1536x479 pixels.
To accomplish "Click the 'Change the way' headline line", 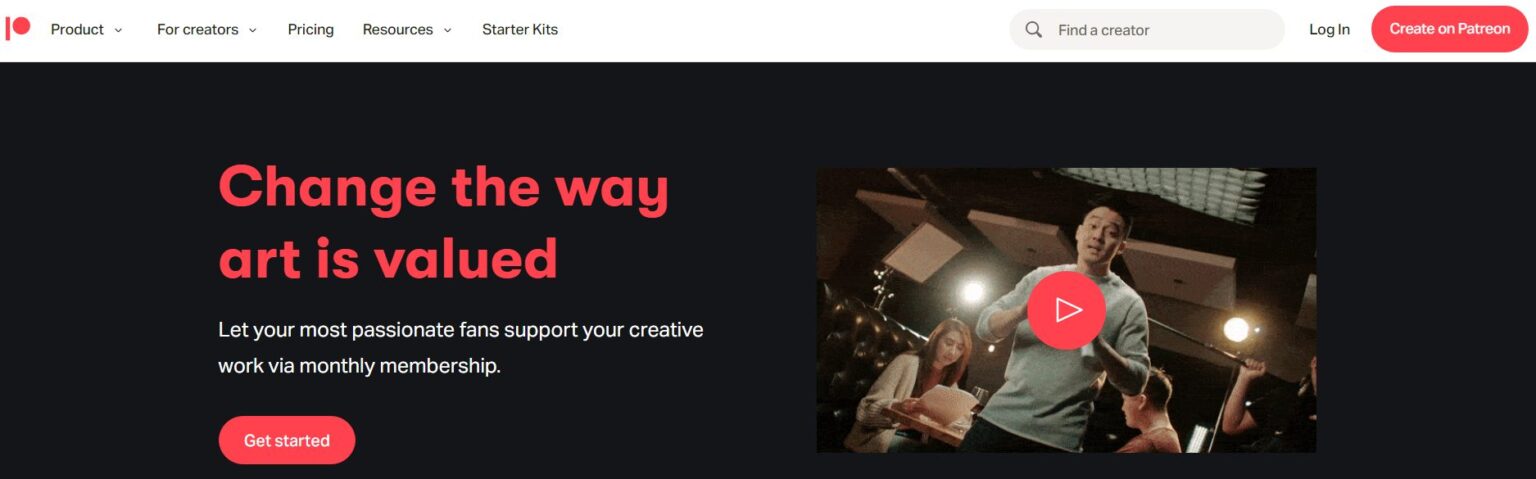I will click(x=444, y=188).
